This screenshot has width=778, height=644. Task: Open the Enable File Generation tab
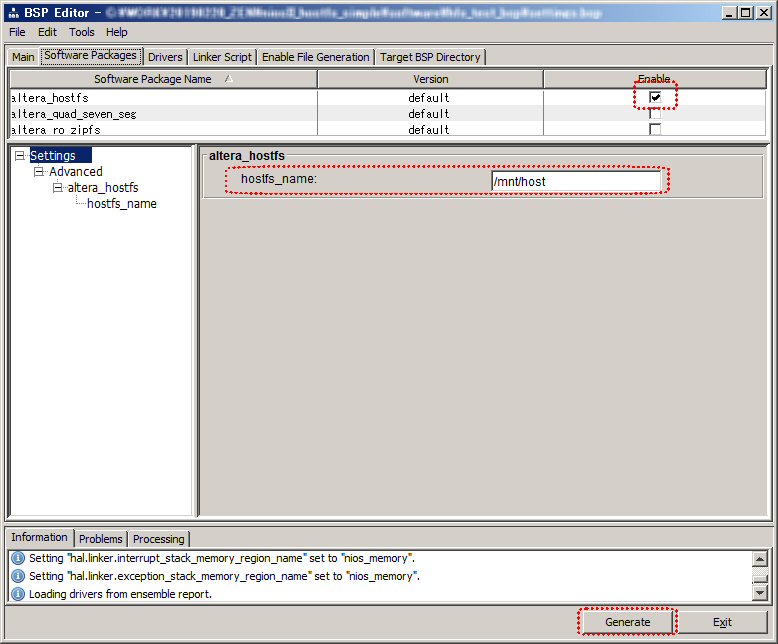point(316,57)
